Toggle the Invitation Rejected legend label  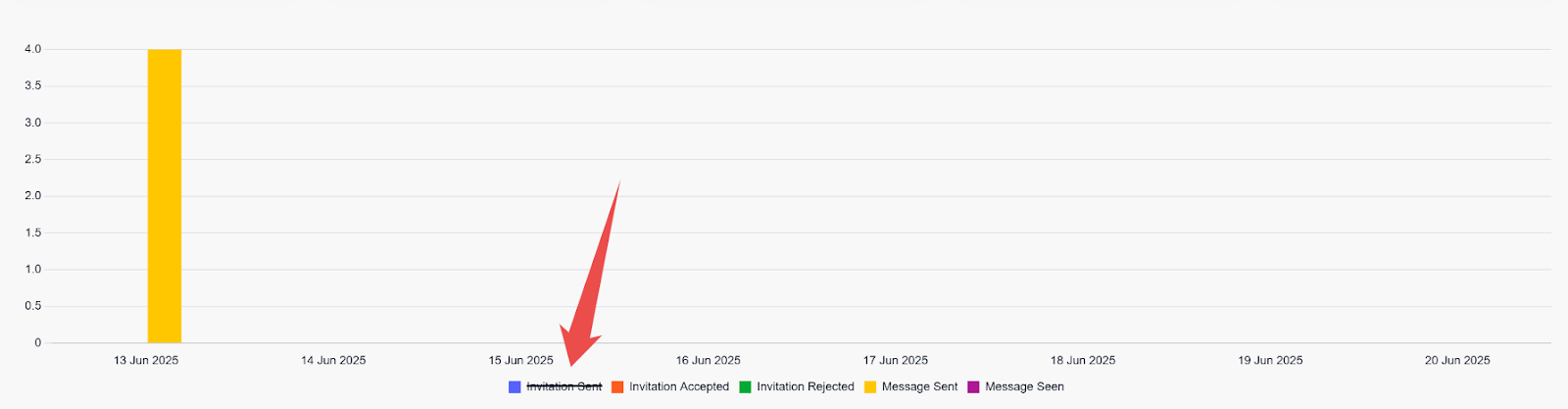[806, 386]
